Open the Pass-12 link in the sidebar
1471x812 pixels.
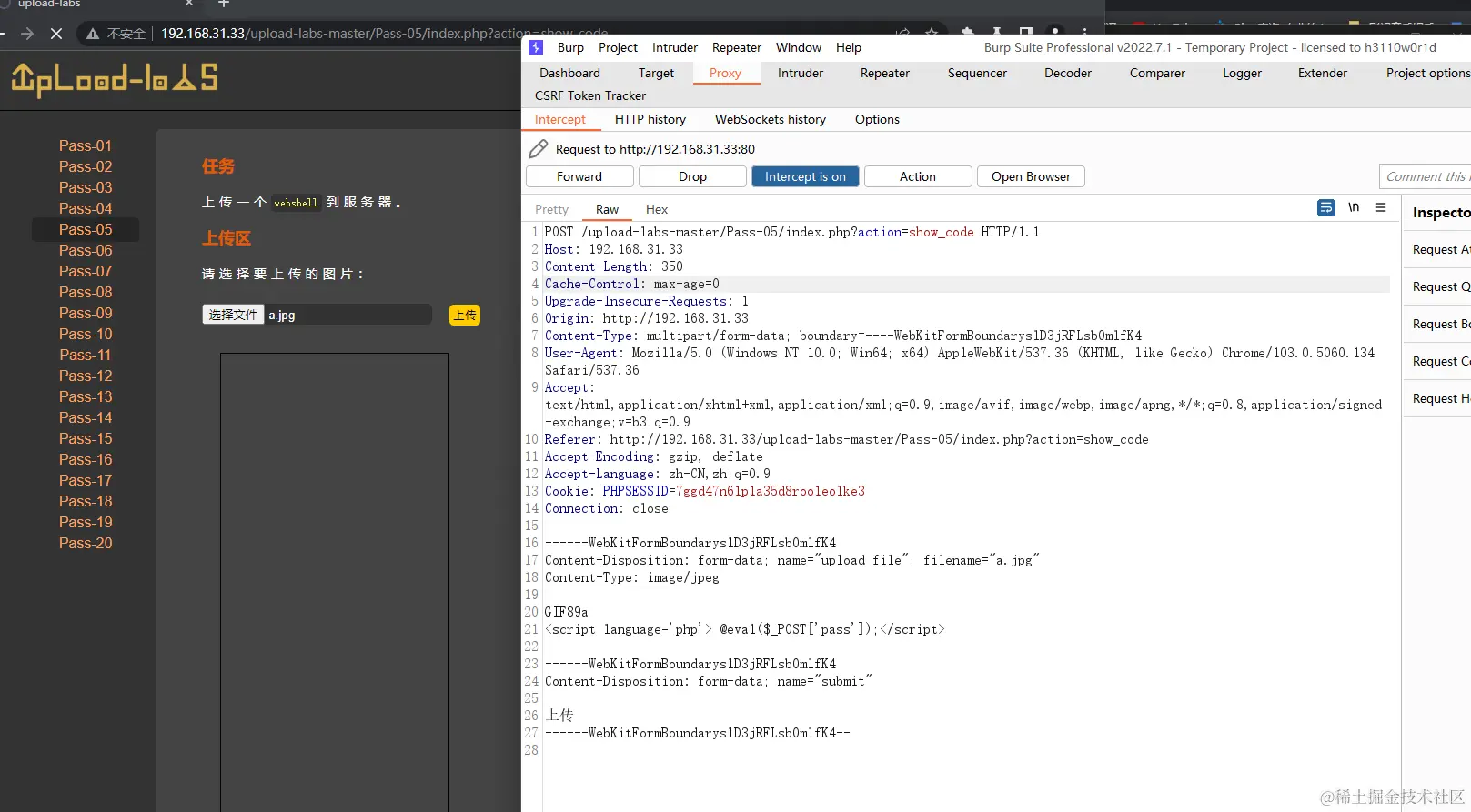pyautogui.click(x=86, y=376)
